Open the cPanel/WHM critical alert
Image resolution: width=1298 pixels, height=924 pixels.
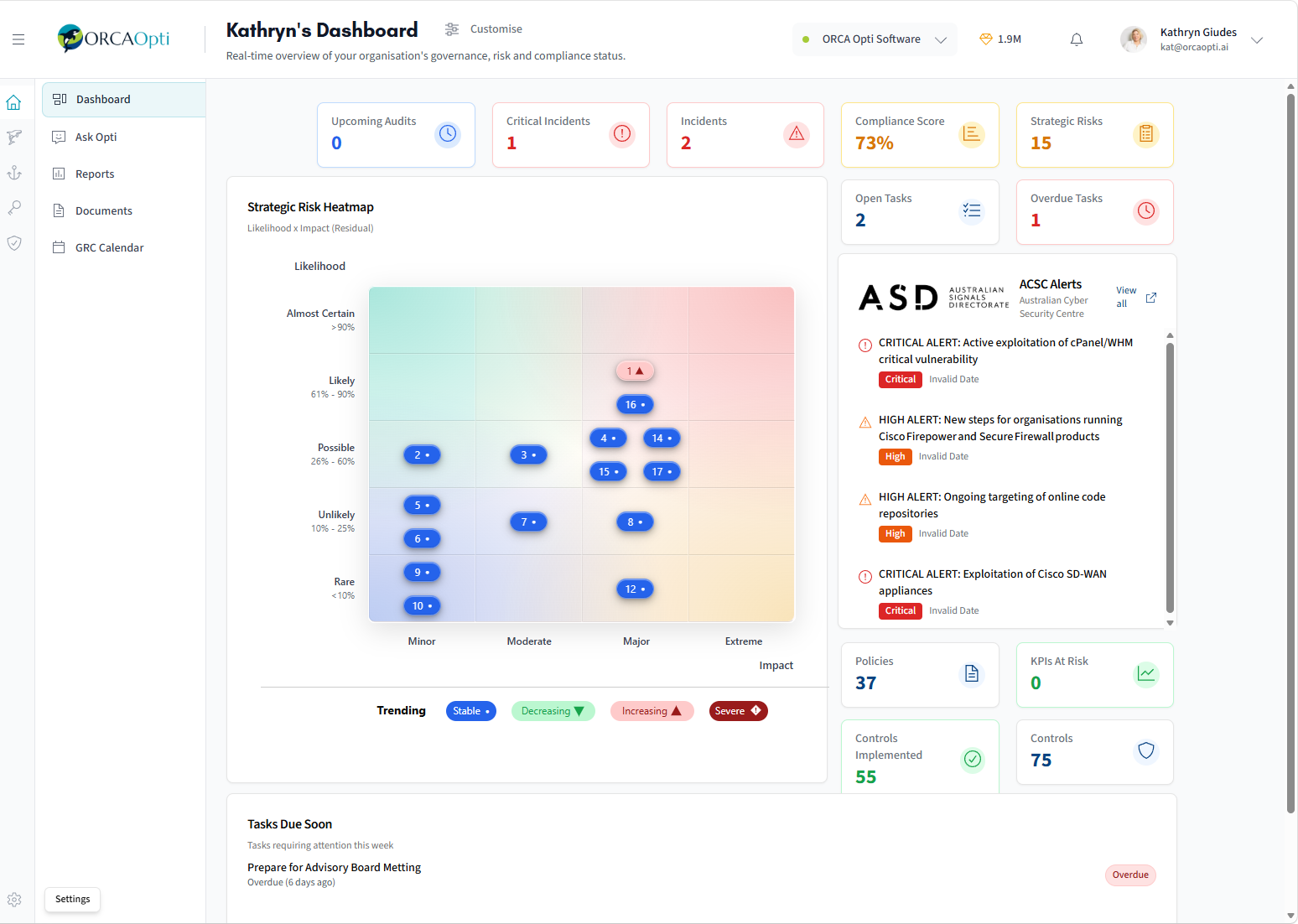[x=1005, y=351]
